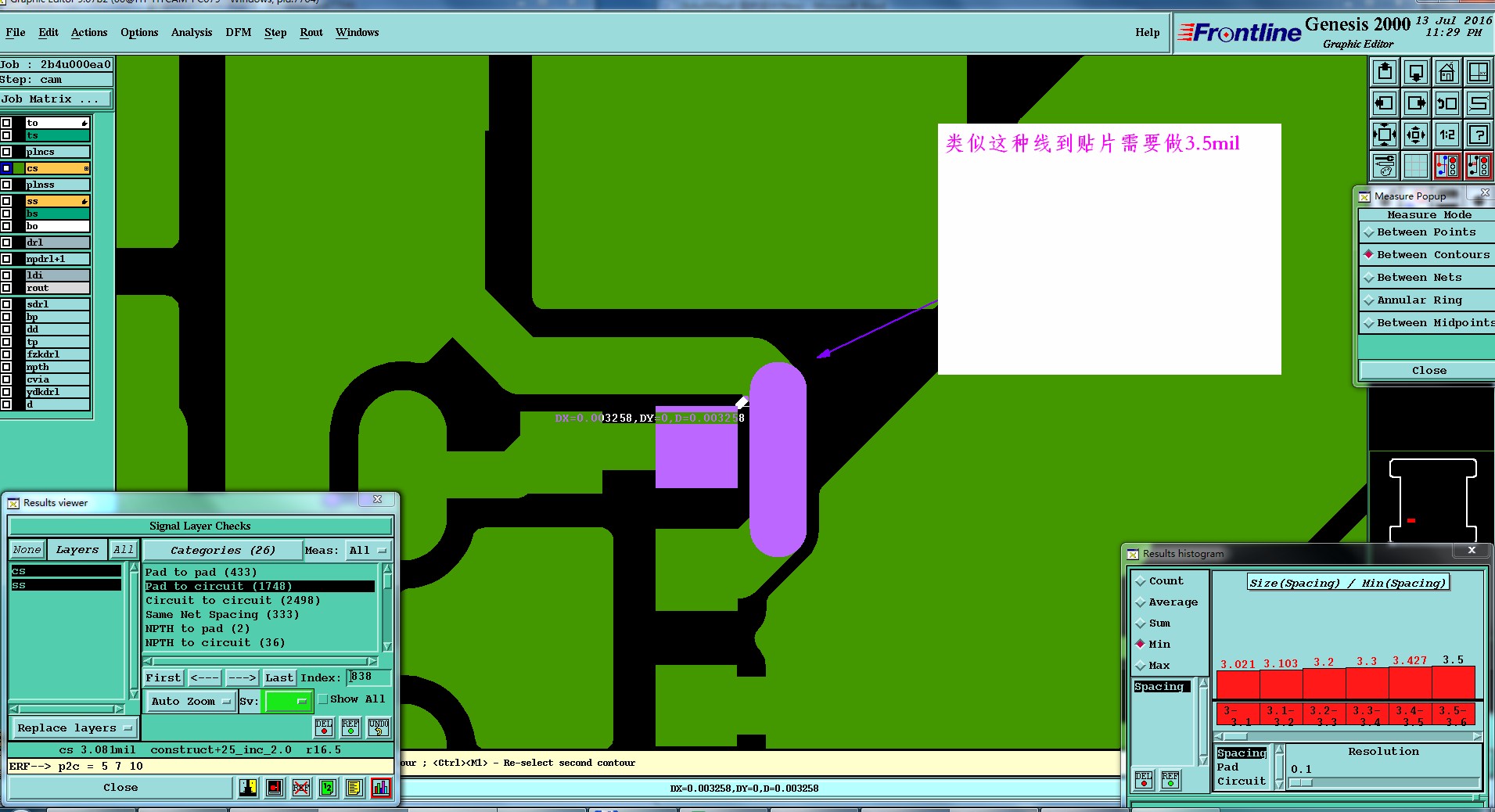
Task: Open the graphic tools wrench icon
Action: click(1385, 166)
